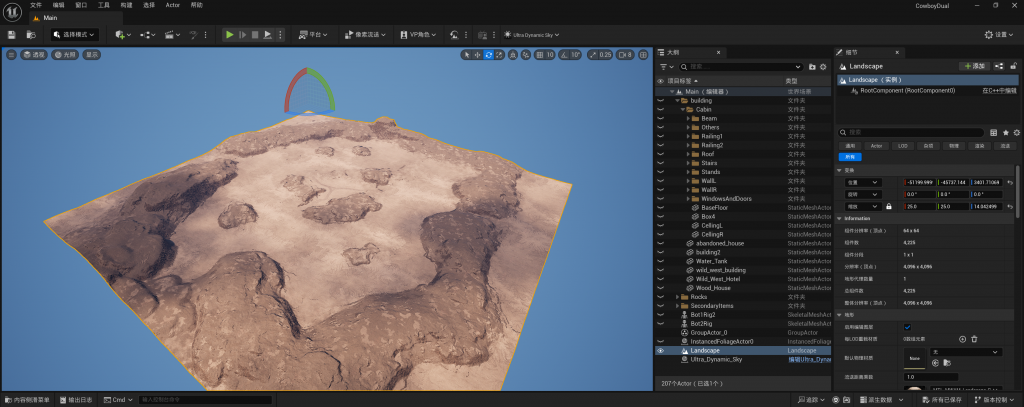Screen dimensions: 1024x407
Task: Click the green Play button in toolbar
Action: click(229, 35)
